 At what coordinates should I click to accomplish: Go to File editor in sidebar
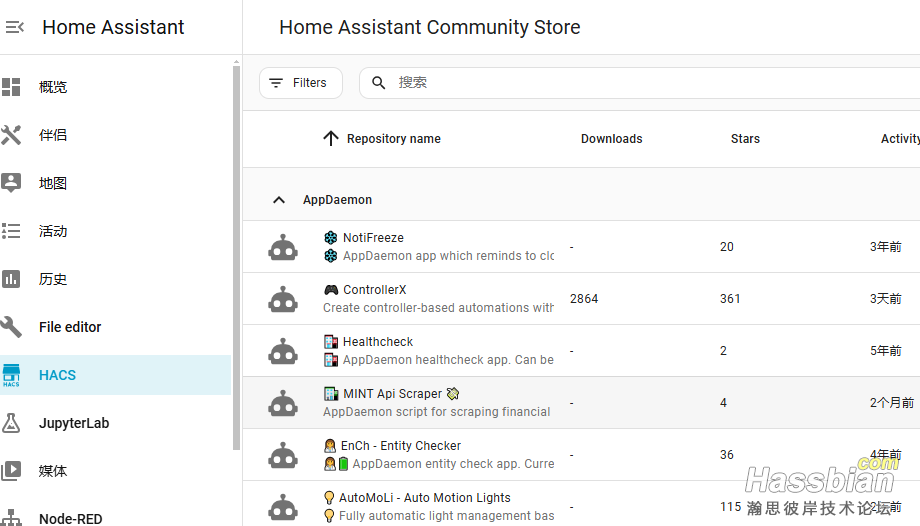(70, 327)
